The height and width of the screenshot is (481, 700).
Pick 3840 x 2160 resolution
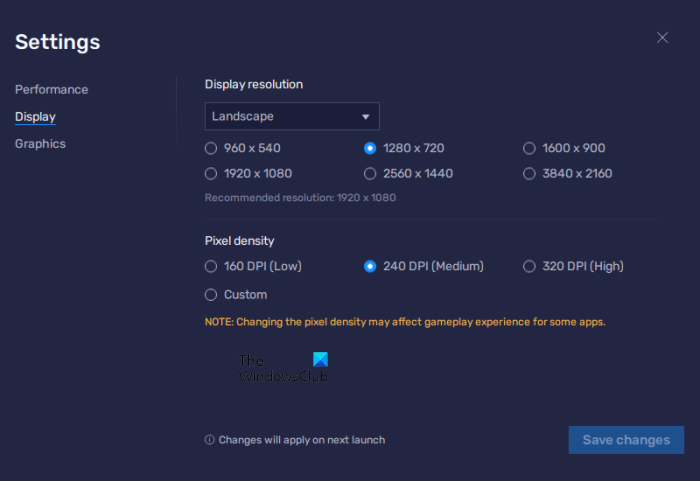tap(530, 173)
